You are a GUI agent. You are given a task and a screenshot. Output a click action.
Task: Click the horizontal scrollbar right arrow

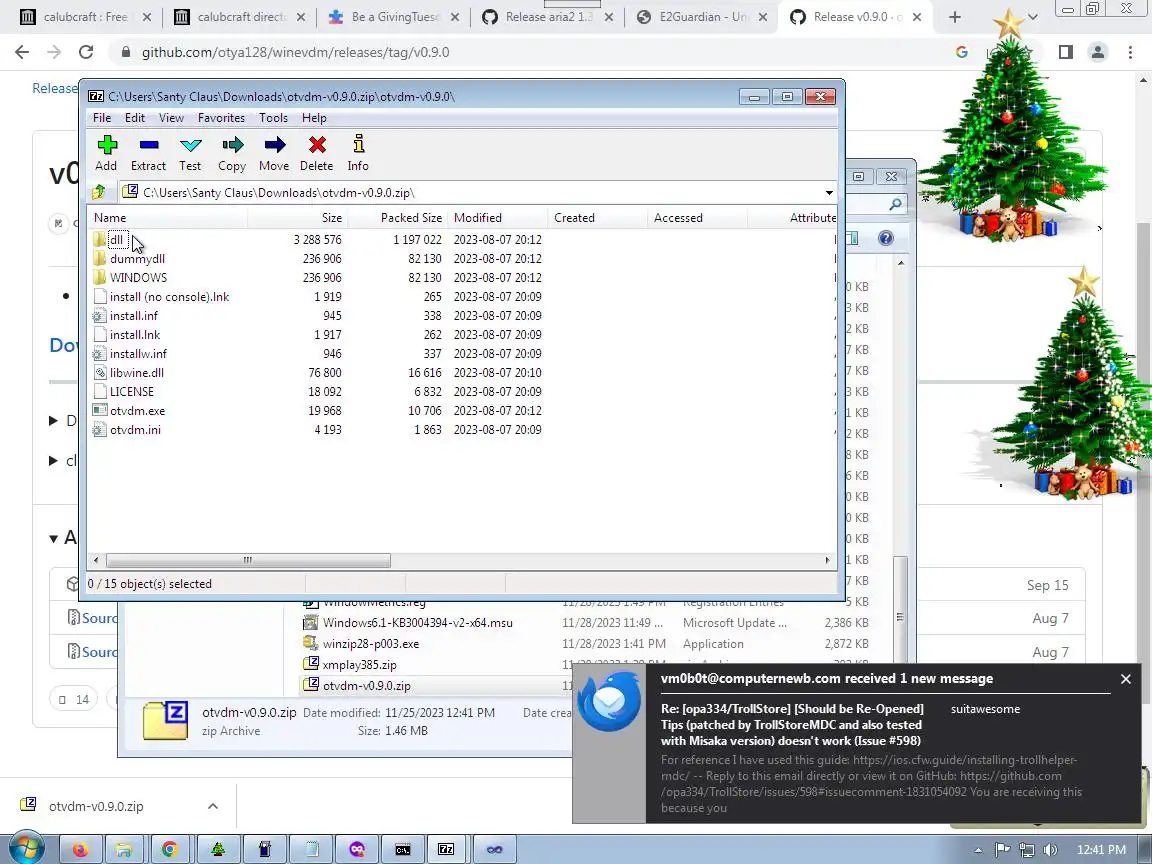coord(827,561)
